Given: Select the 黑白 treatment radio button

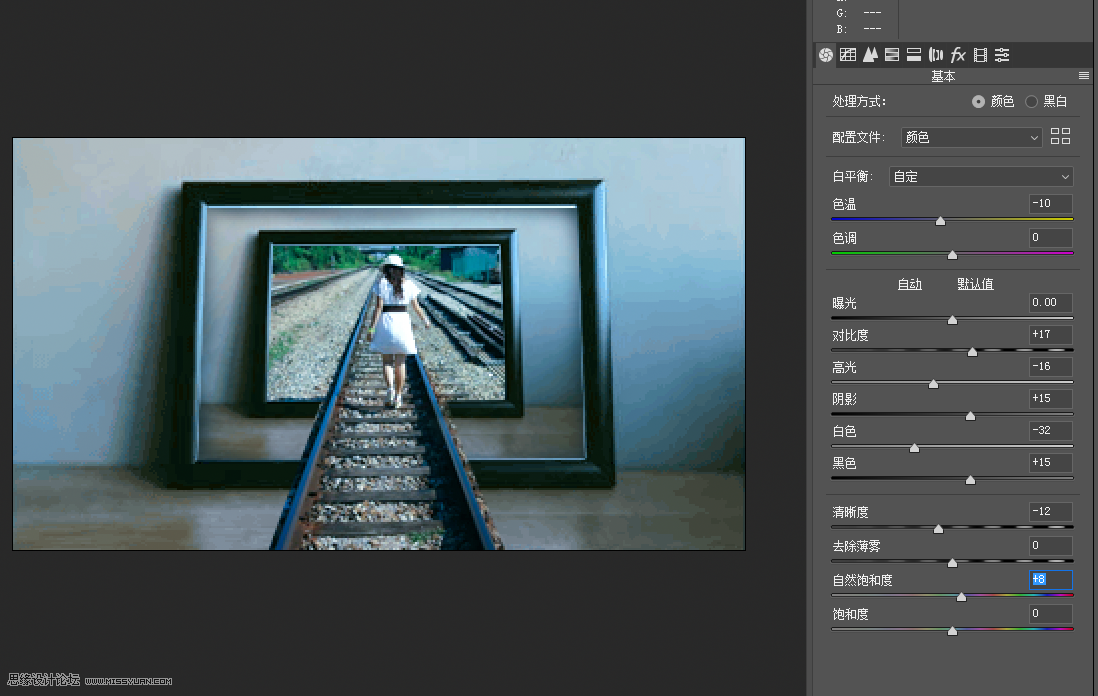Looking at the screenshot, I should click(1031, 102).
